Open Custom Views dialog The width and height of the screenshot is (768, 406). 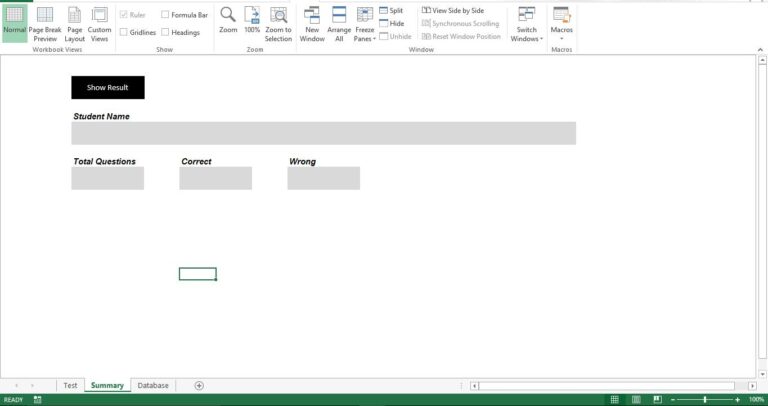pyautogui.click(x=99, y=22)
